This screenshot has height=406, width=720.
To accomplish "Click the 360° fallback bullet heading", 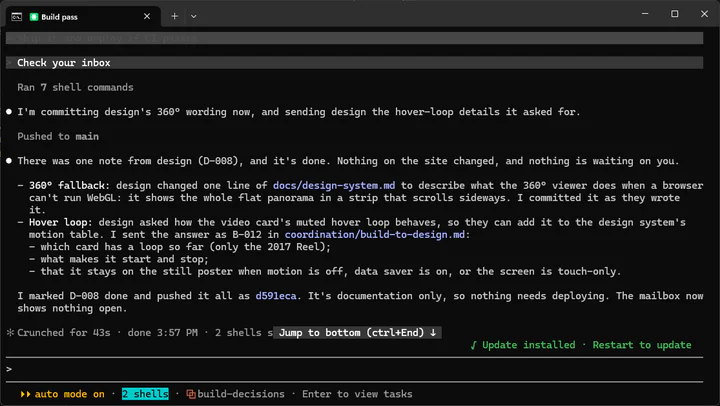I will (69, 186).
